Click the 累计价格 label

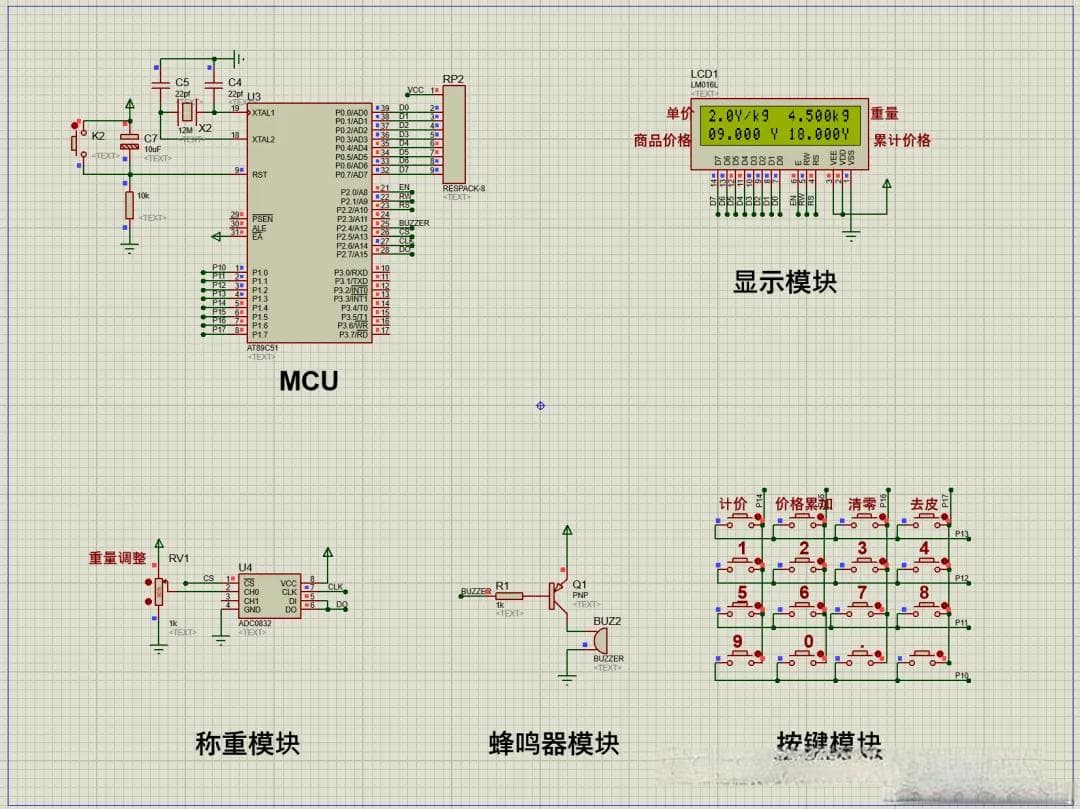(x=902, y=140)
